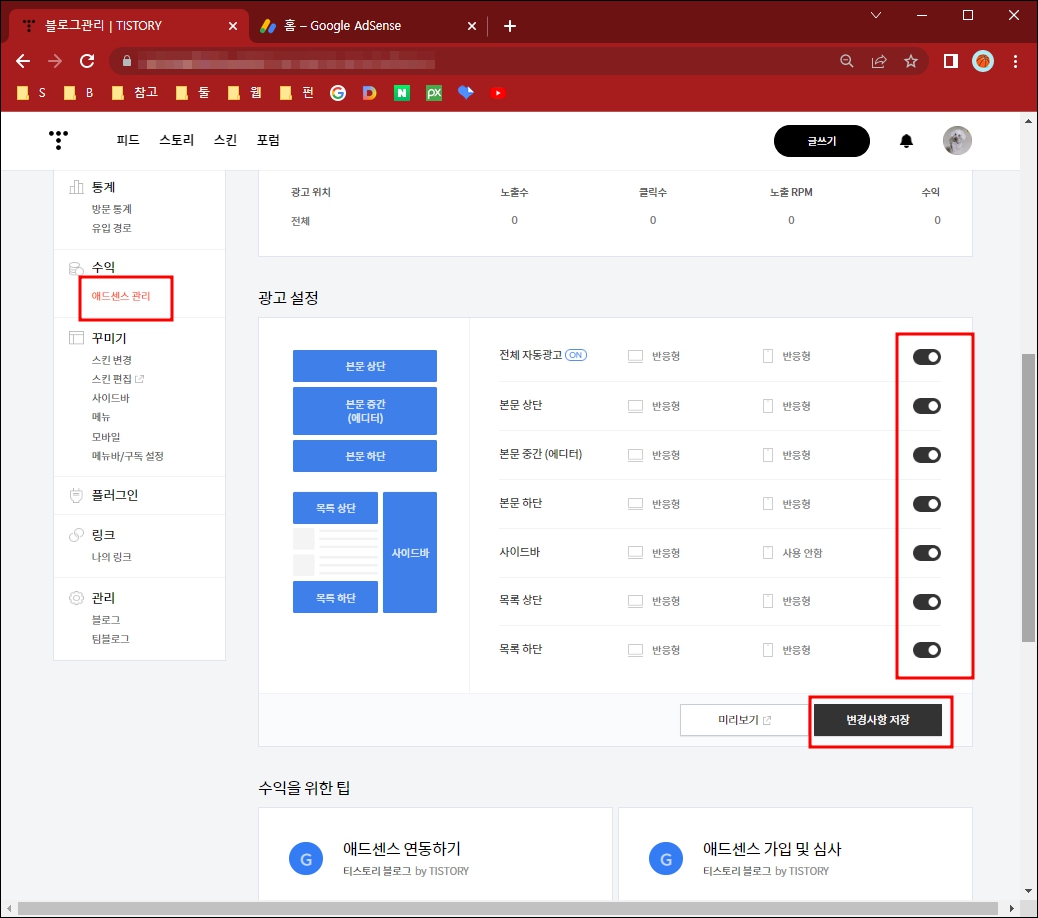1038x918 pixels.
Task: Select 포럼 in the top navigation
Action: point(268,140)
